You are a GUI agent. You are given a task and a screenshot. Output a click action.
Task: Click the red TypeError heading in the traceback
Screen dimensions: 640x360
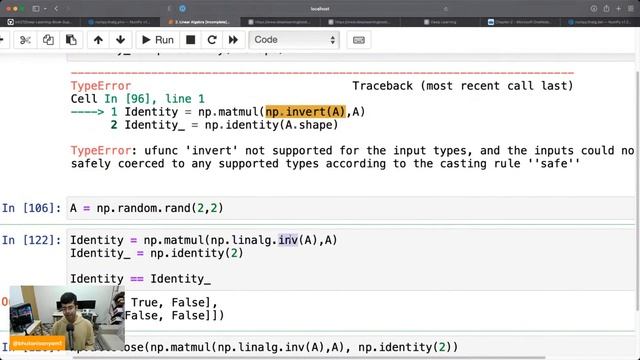click(x=101, y=86)
